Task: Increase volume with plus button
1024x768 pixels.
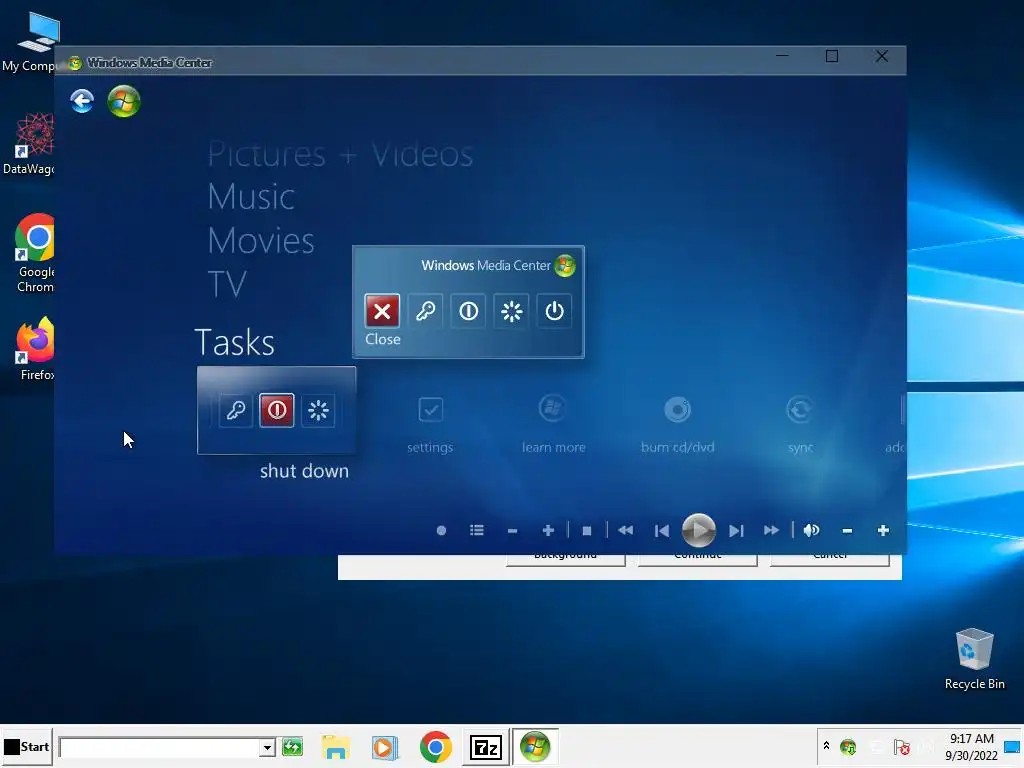Action: [884, 531]
